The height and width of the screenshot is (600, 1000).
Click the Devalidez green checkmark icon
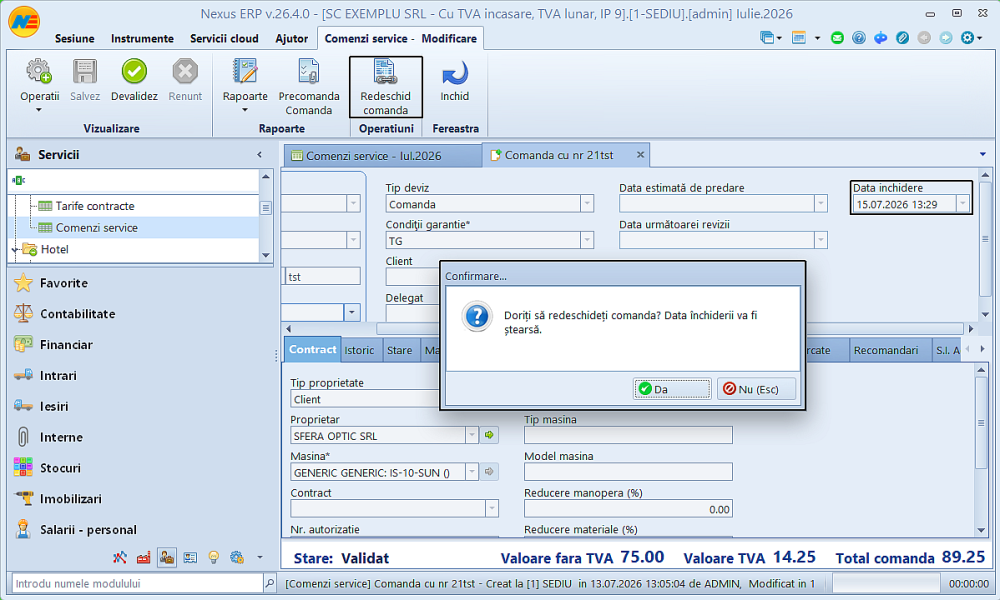click(x=134, y=71)
